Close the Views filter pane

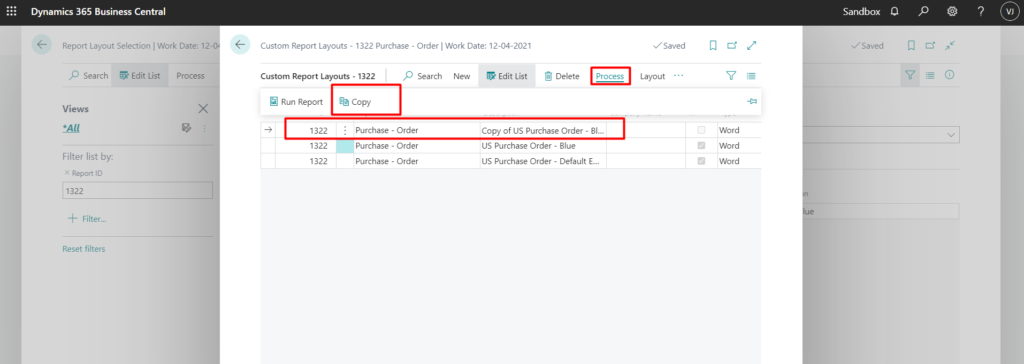pos(203,108)
